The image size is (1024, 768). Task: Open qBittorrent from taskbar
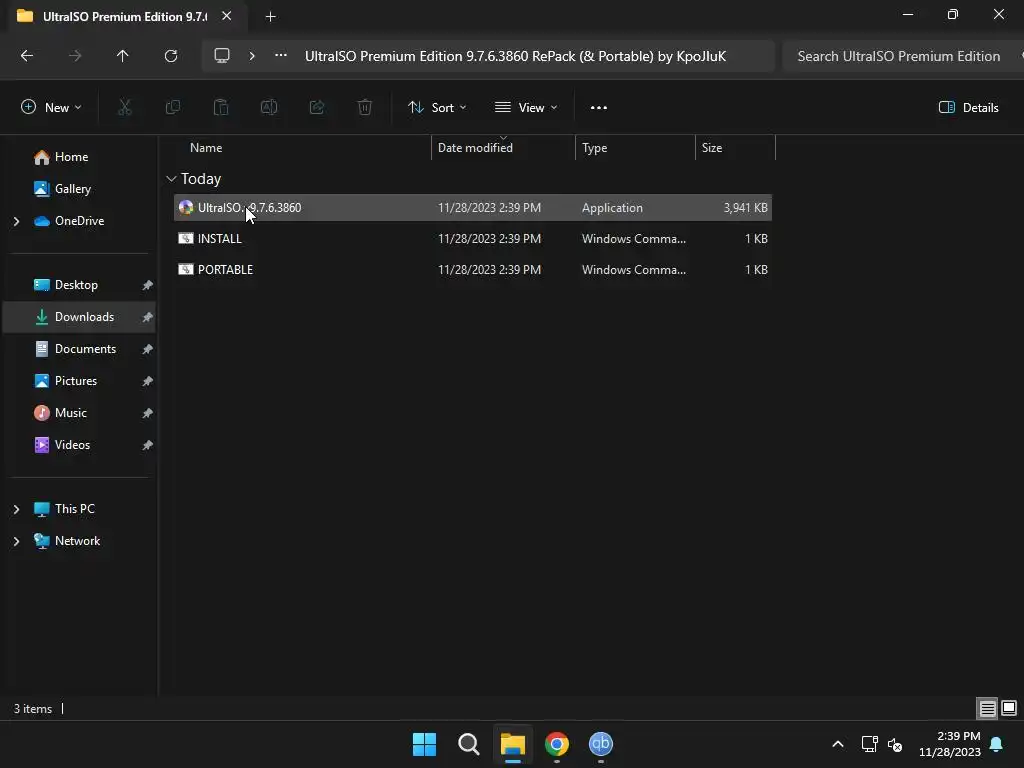601,744
